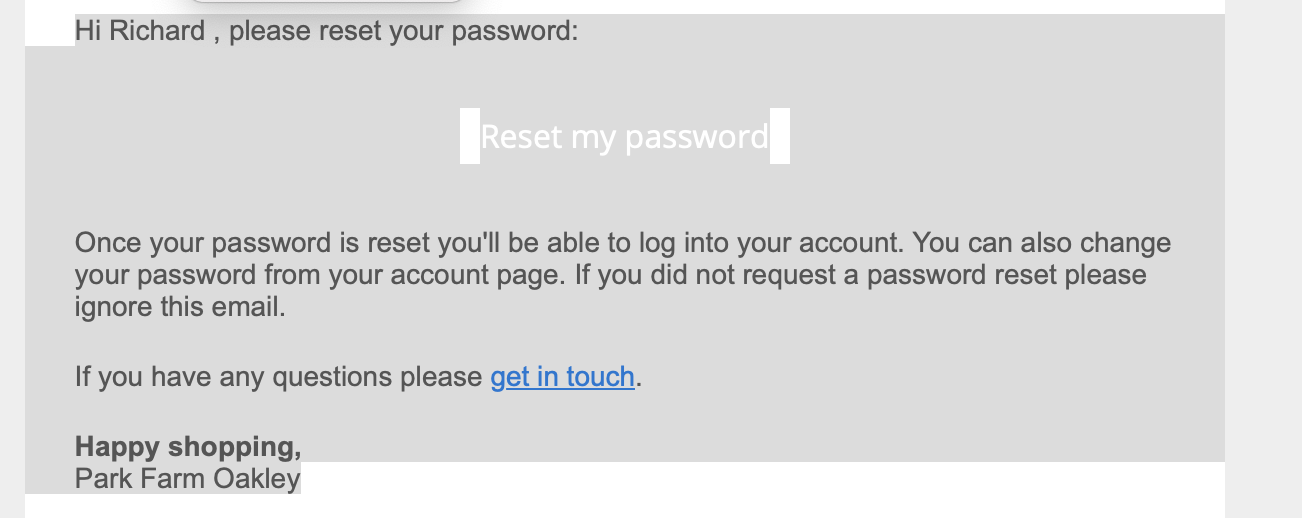Click the name Richard in the greeting

(157, 31)
